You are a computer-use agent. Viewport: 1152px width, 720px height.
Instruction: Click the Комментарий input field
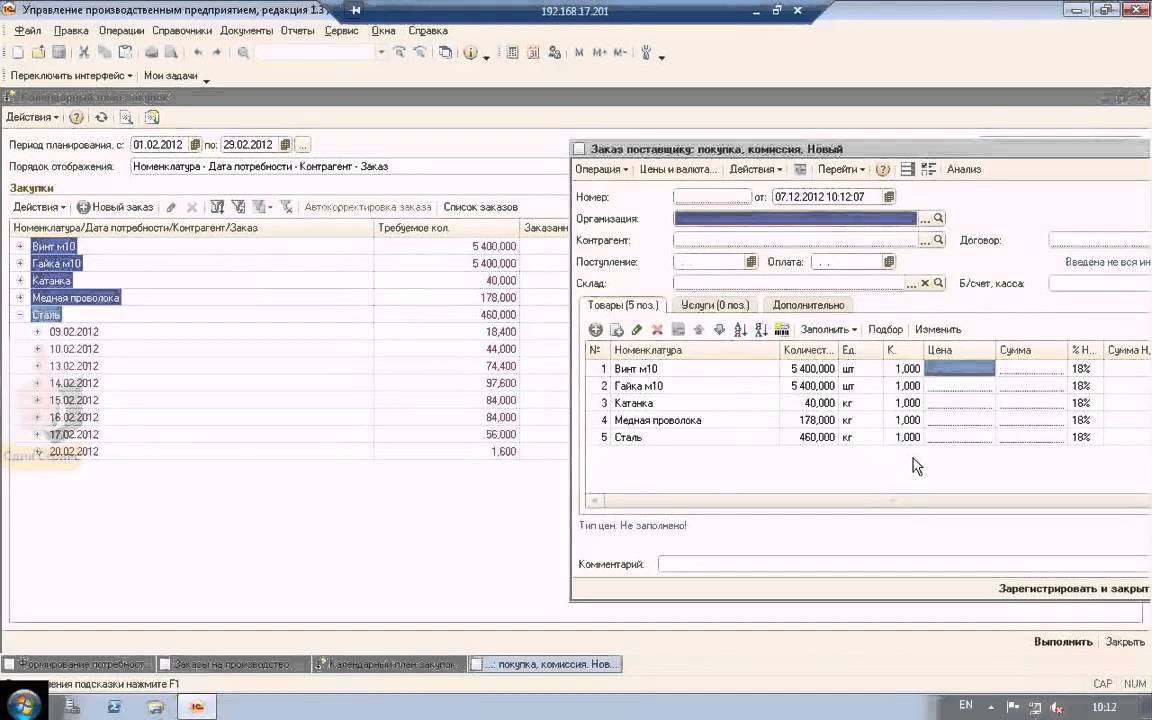coord(904,564)
